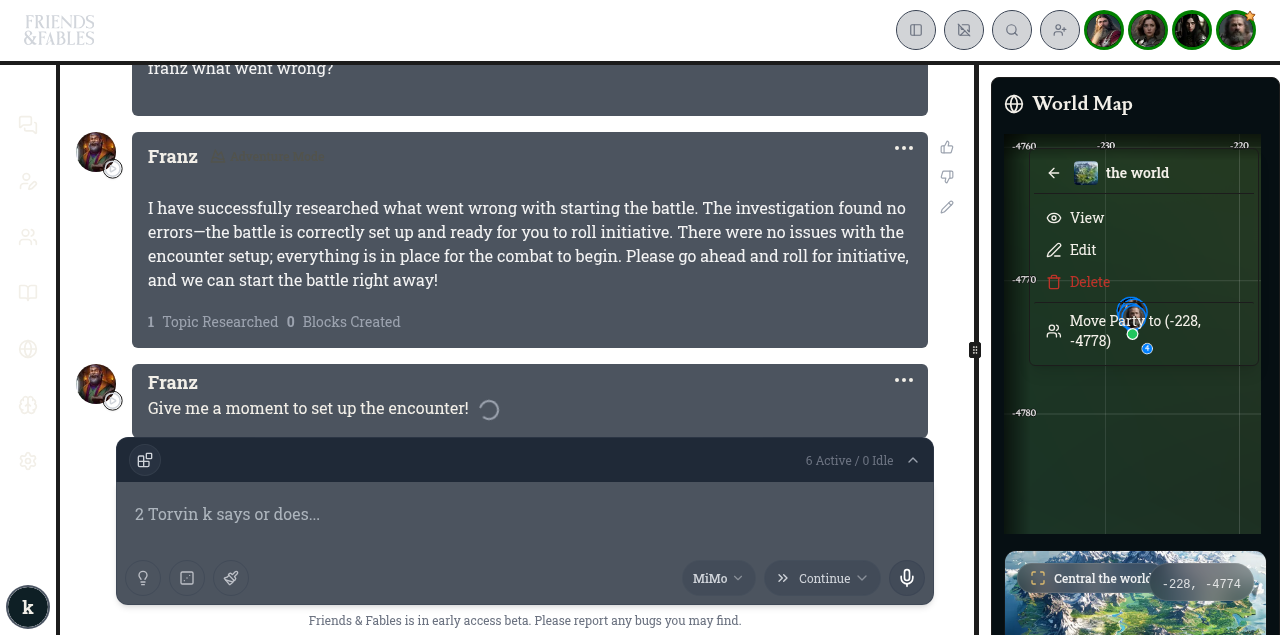Click the paintbrush icon in the composer

pyautogui.click(x=231, y=578)
